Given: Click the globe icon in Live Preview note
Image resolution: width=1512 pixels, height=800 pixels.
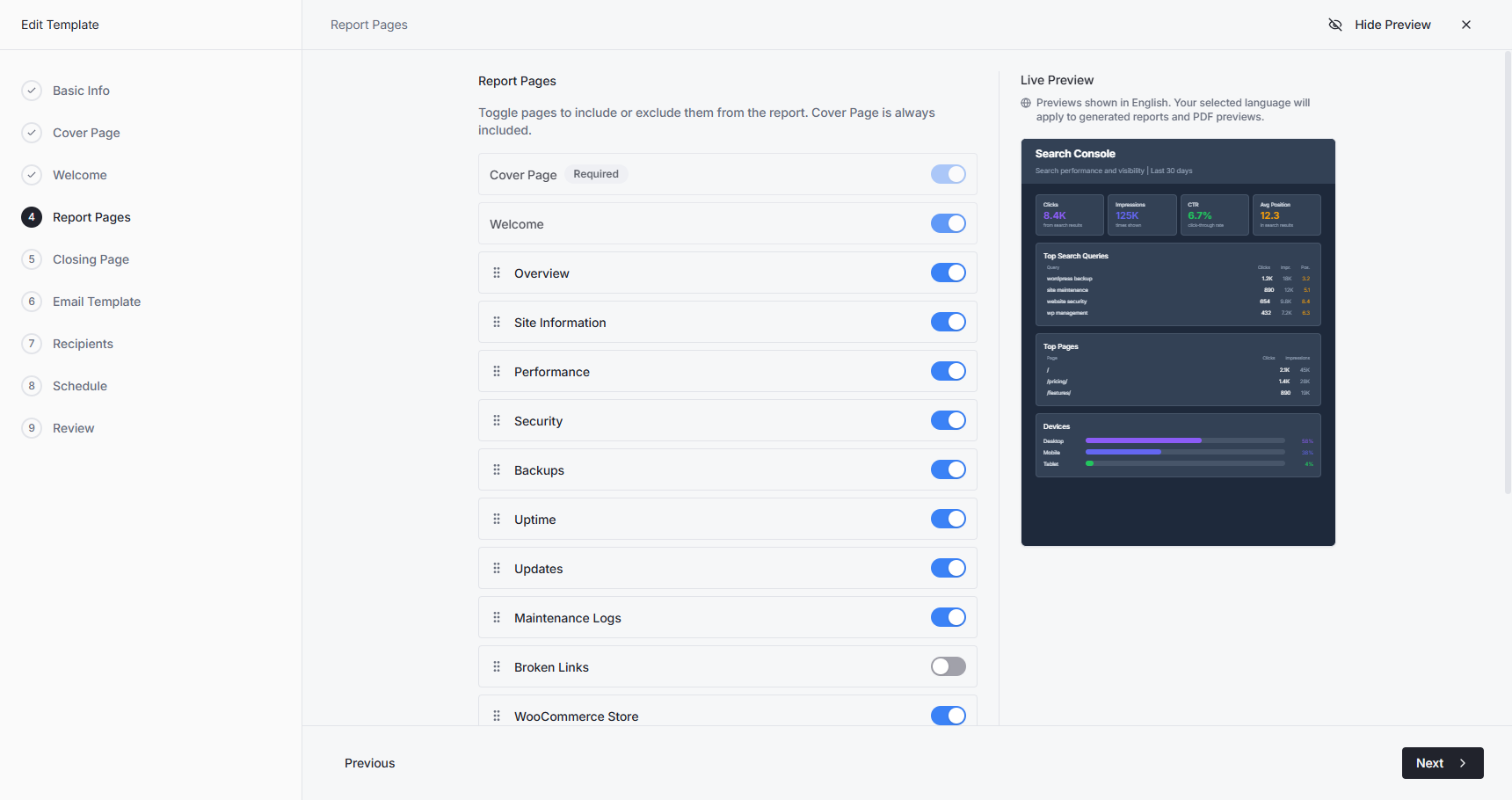Looking at the screenshot, I should click(x=1026, y=103).
